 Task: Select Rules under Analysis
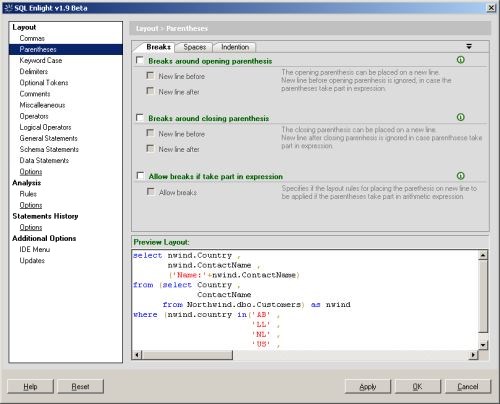pos(28,194)
